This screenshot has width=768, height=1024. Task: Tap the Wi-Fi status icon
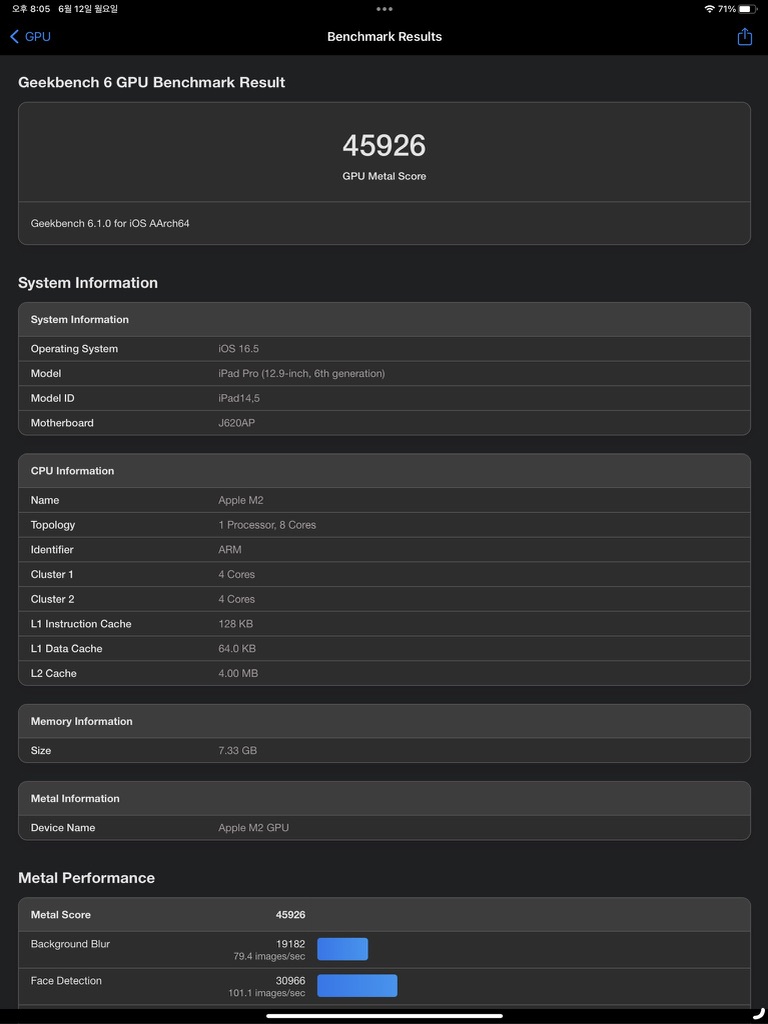709,9
